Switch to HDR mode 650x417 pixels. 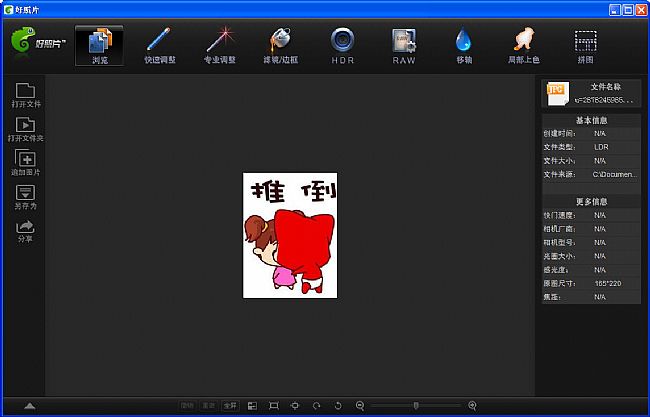tap(343, 44)
